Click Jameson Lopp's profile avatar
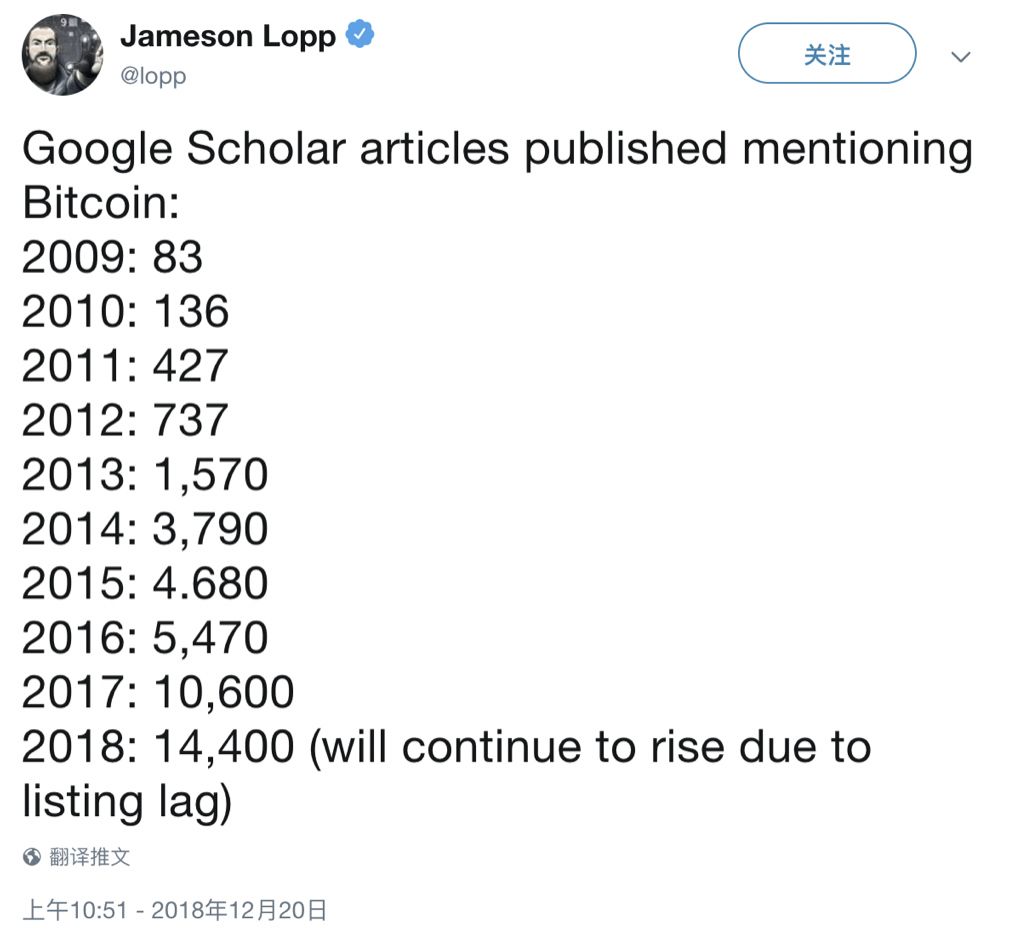 pos(62,55)
